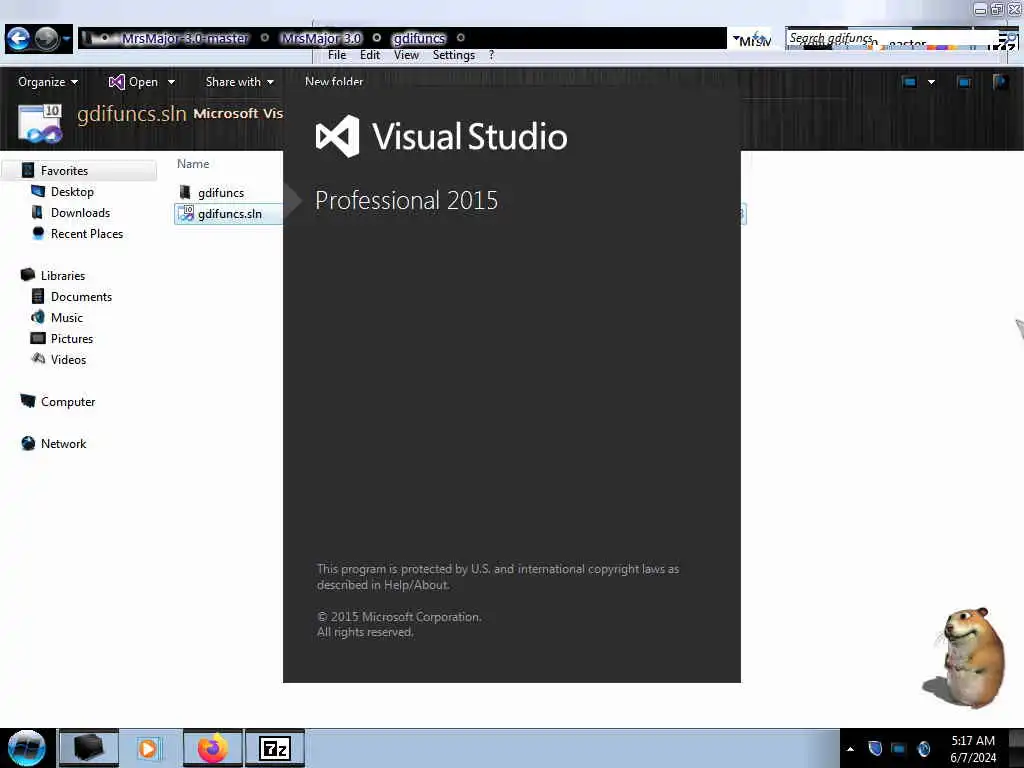Select Favorites in navigation pane

click(x=64, y=171)
